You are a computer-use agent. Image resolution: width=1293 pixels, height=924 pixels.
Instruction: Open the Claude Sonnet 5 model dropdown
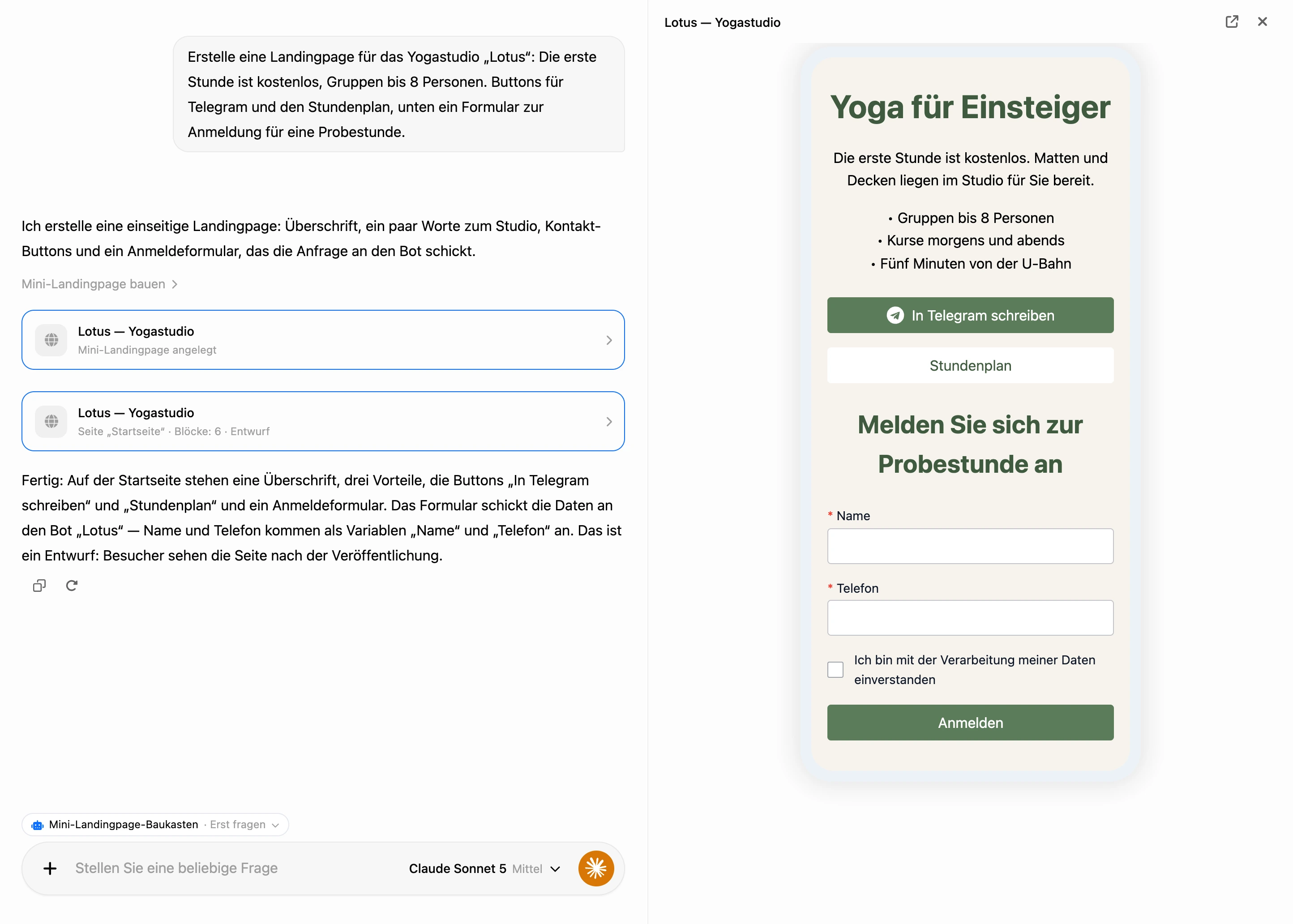[484, 869]
